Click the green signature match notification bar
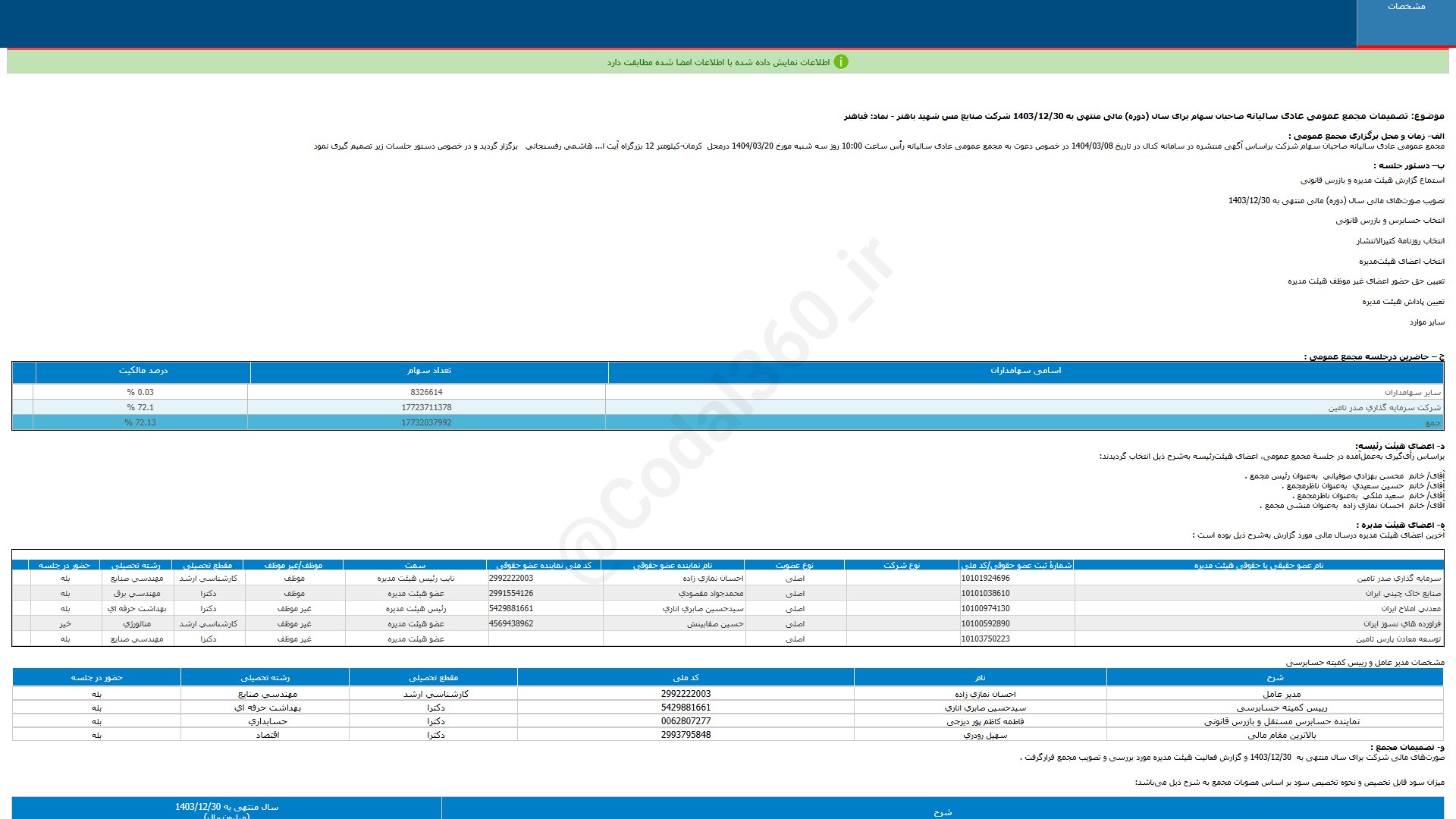 (728, 62)
